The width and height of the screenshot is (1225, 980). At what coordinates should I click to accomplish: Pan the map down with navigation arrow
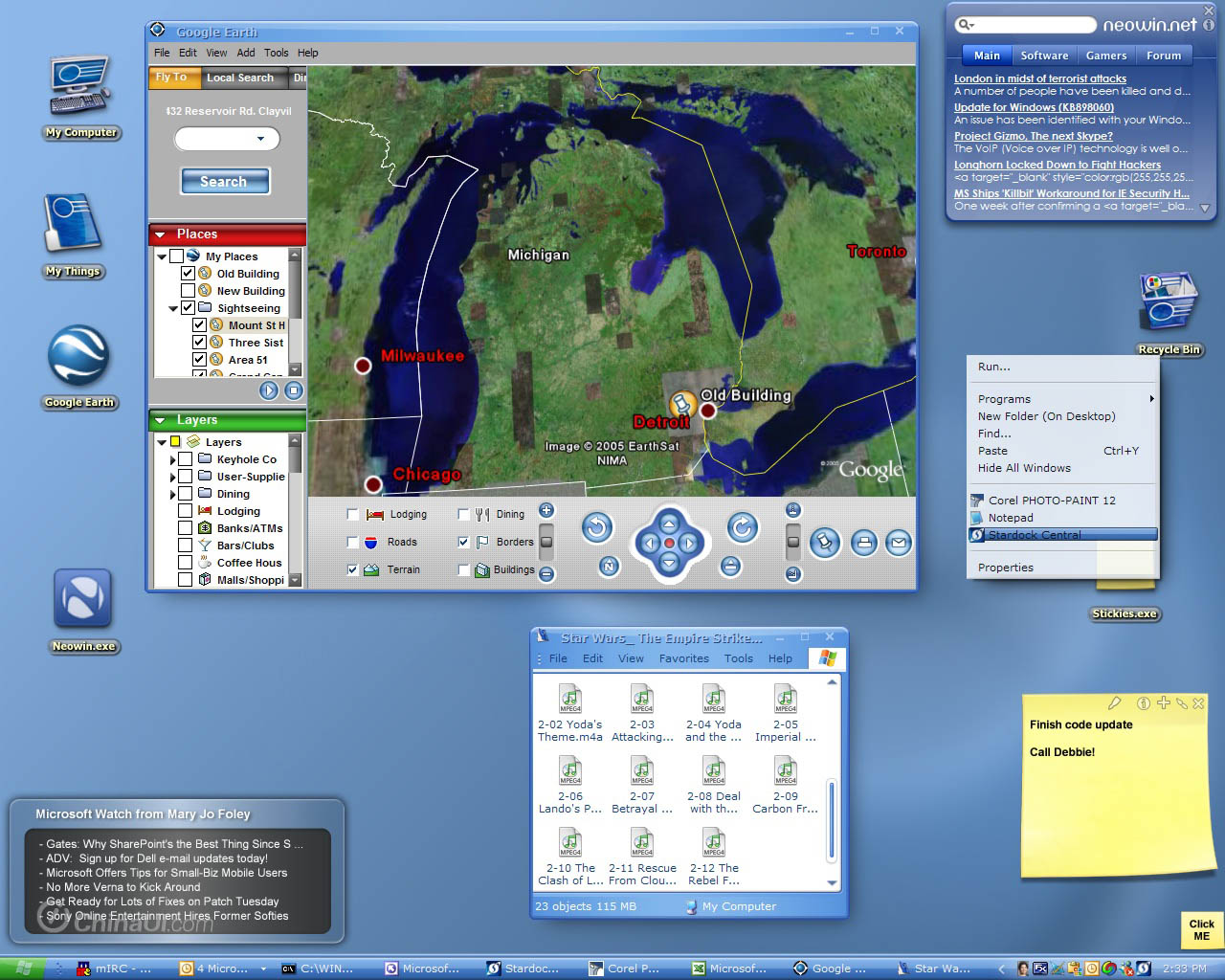(x=669, y=562)
